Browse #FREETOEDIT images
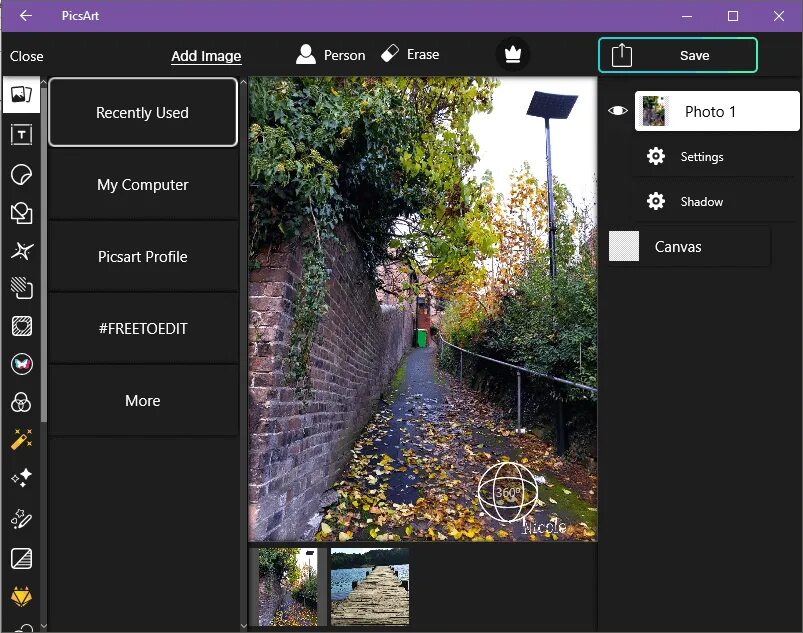This screenshot has width=803, height=633. coord(143,328)
